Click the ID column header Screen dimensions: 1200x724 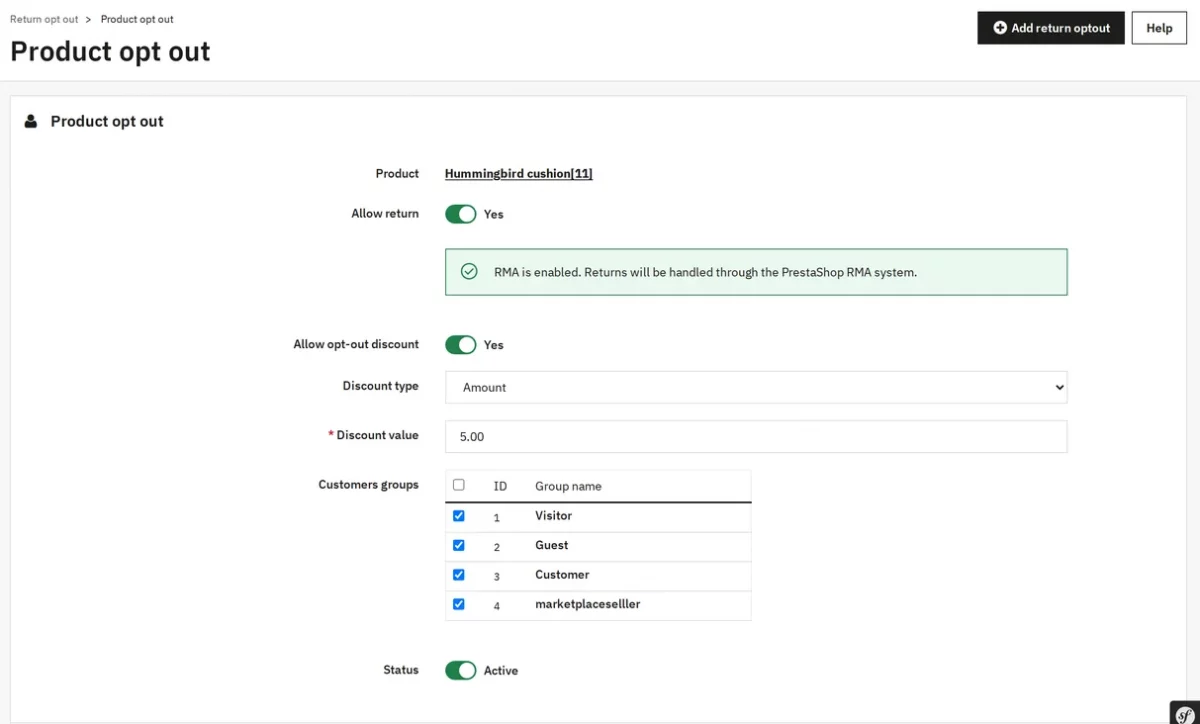(500, 486)
